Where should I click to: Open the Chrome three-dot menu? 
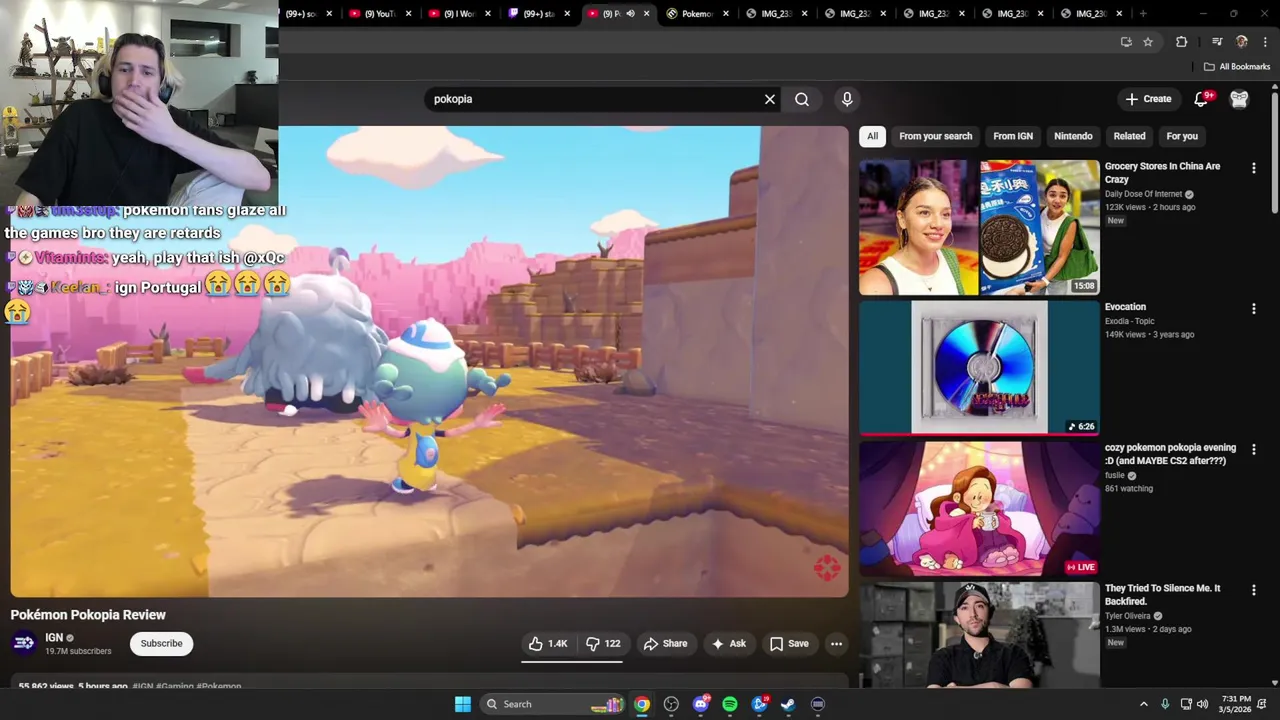click(1266, 42)
